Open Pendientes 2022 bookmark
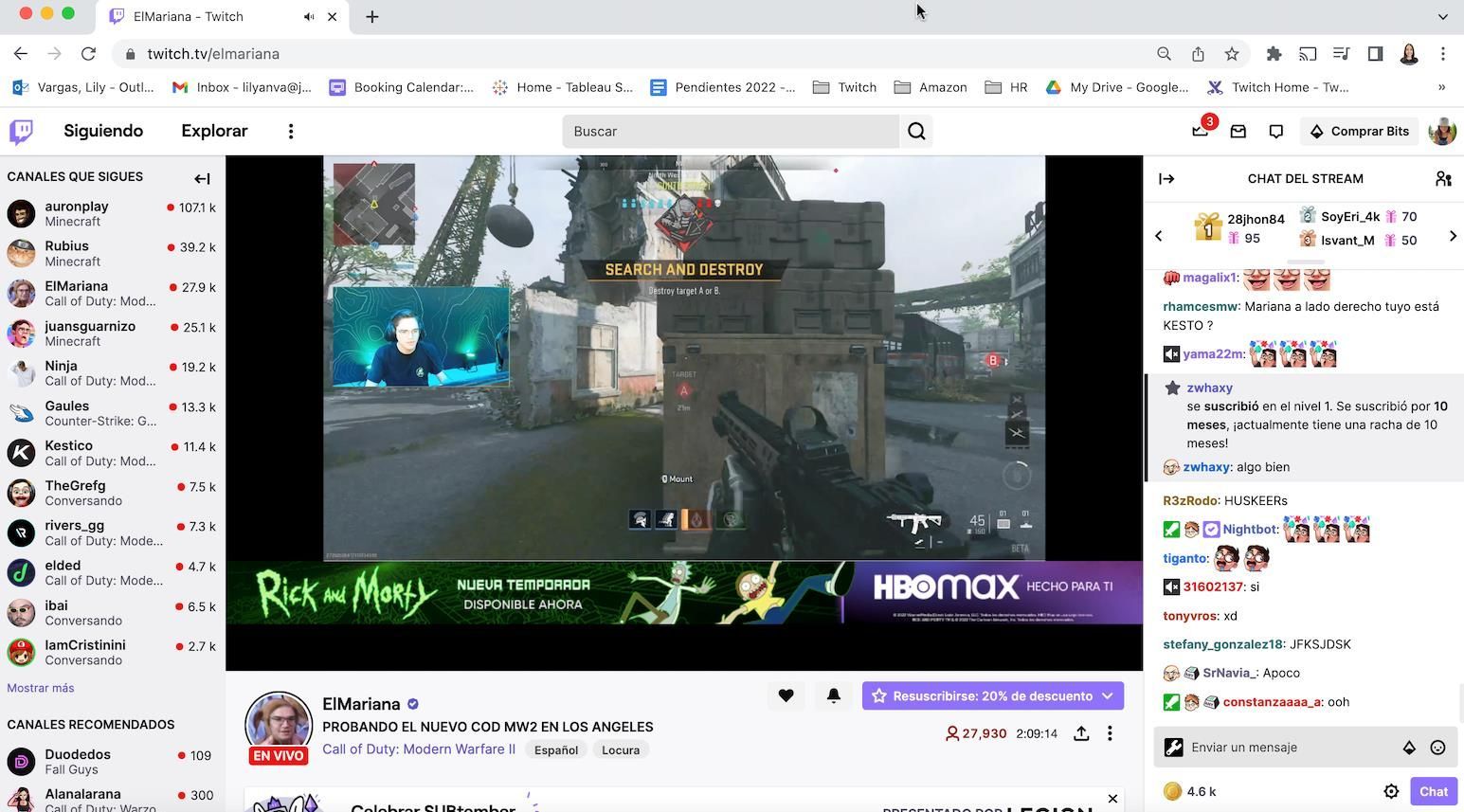This screenshot has height=812, width=1464. click(722, 87)
